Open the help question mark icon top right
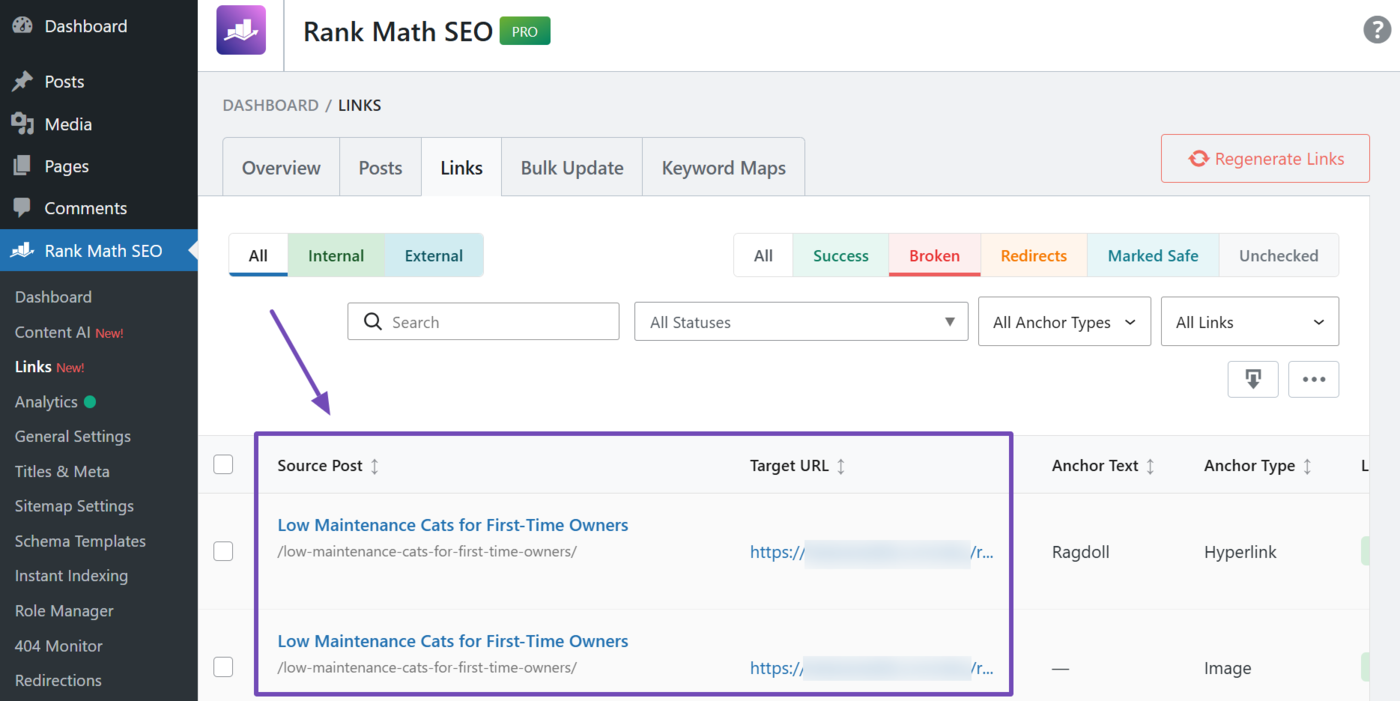Image resolution: width=1400 pixels, height=701 pixels. point(1376,30)
